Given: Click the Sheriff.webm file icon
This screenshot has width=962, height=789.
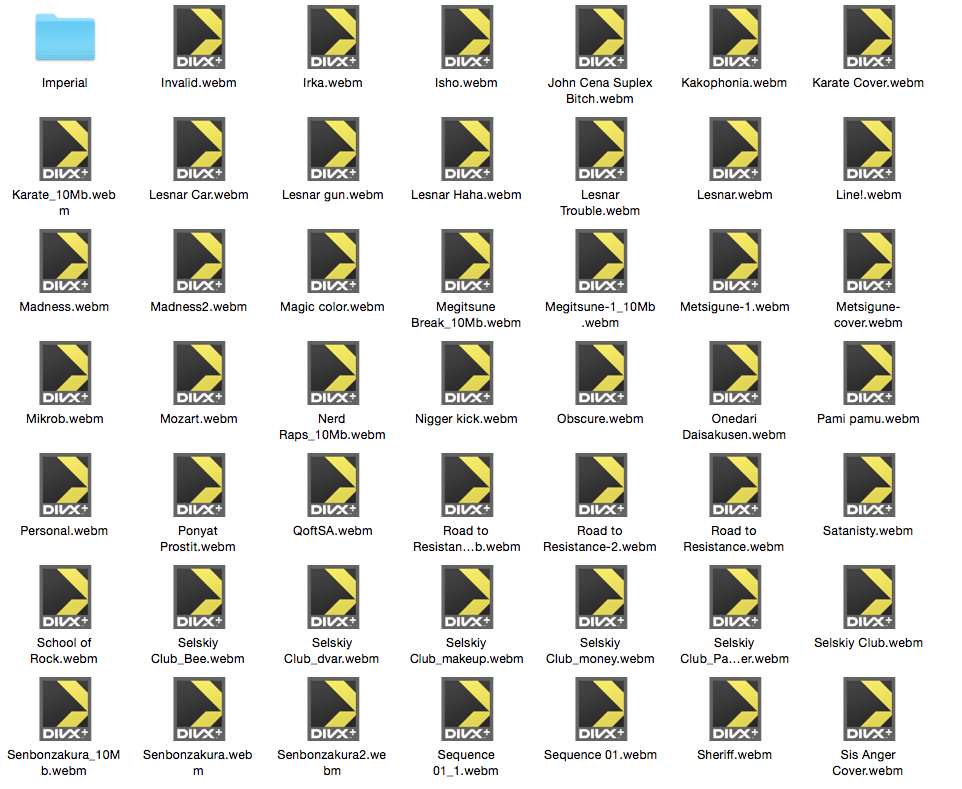Looking at the screenshot, I should click(735, 709).
